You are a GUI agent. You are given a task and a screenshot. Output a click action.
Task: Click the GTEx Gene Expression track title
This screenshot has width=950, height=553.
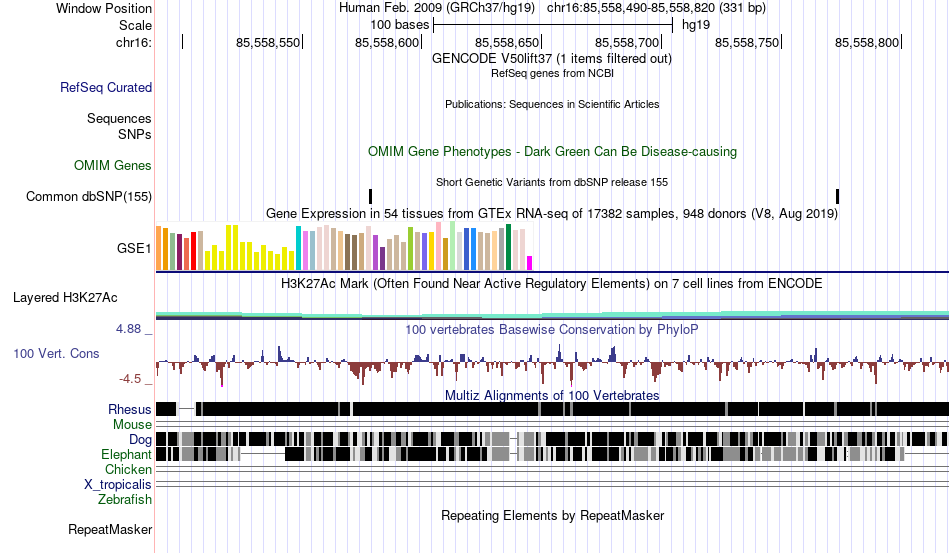(552, 214)
